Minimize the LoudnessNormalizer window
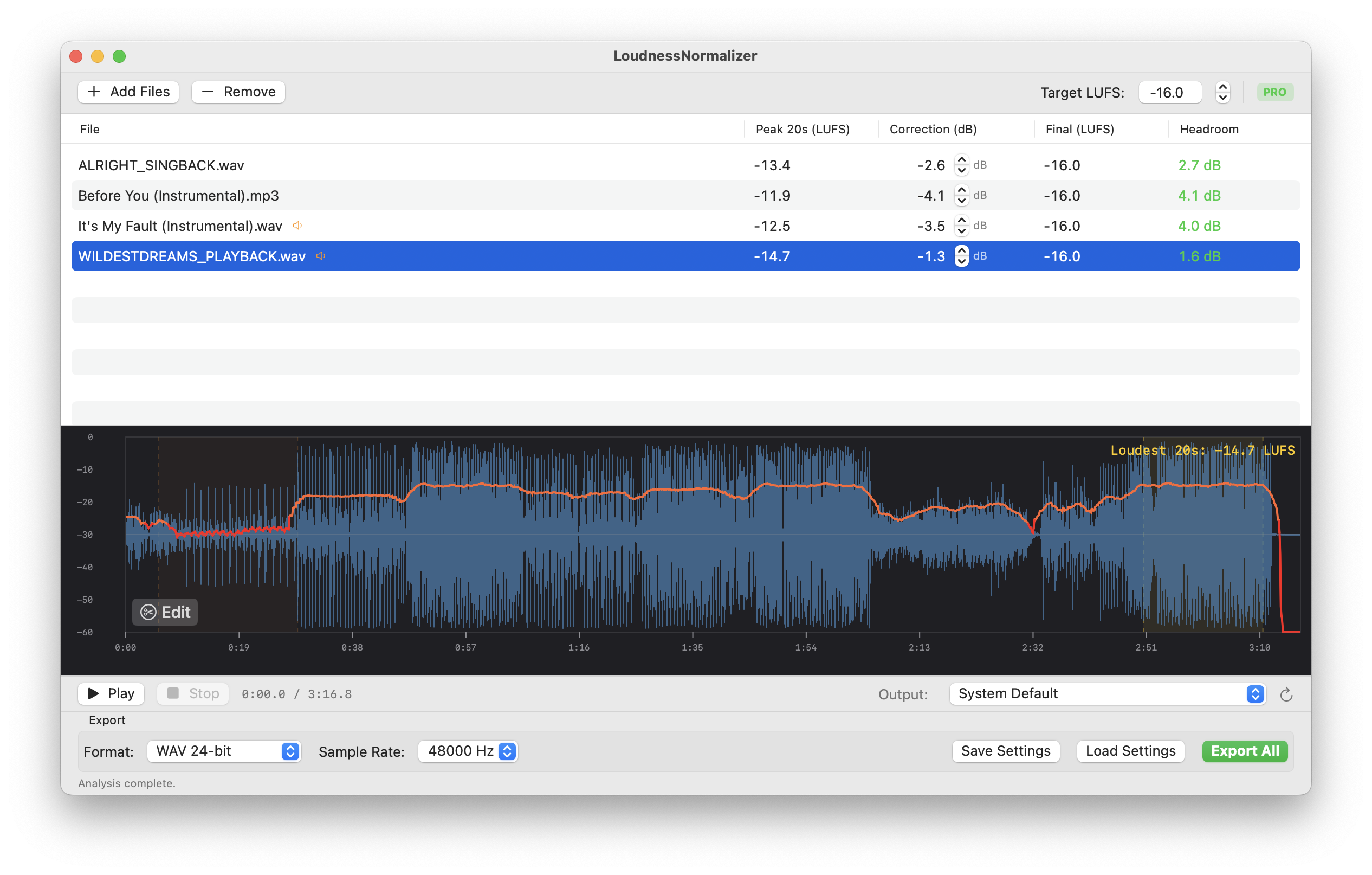1372x875 pixels. tap(98, 56)
